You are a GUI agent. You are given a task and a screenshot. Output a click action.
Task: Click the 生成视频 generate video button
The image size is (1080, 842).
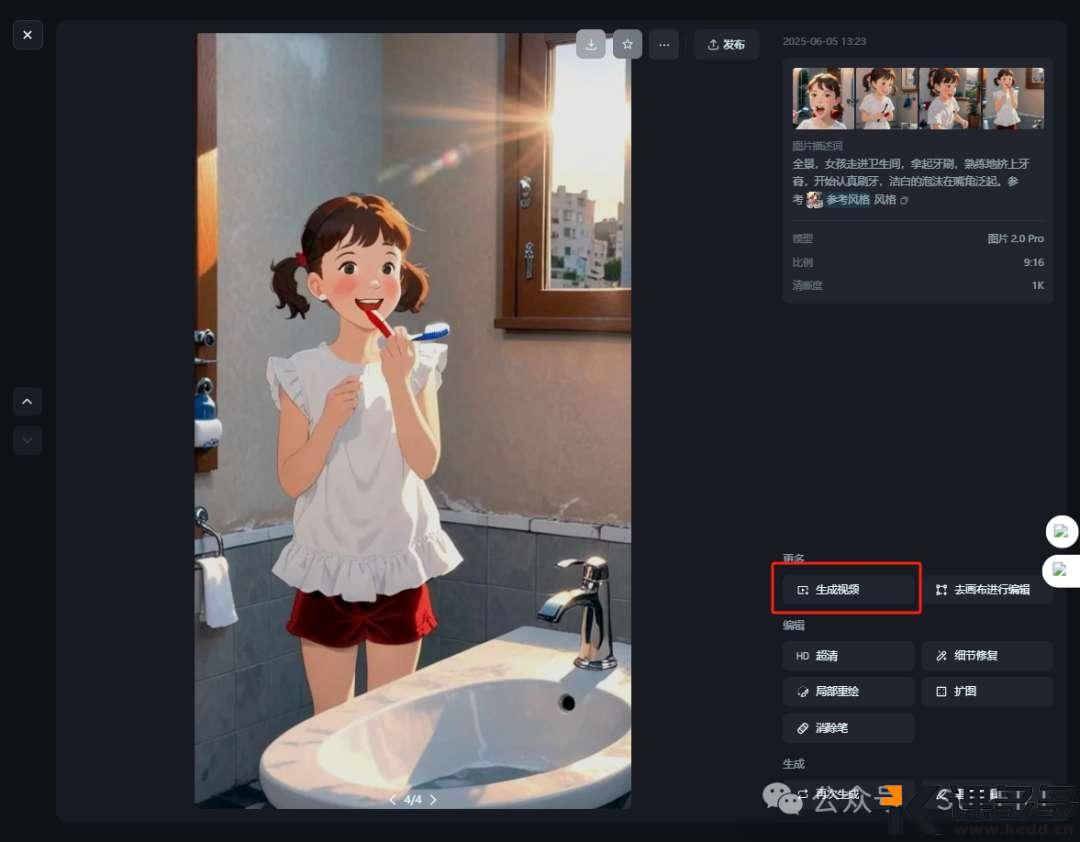847,590
